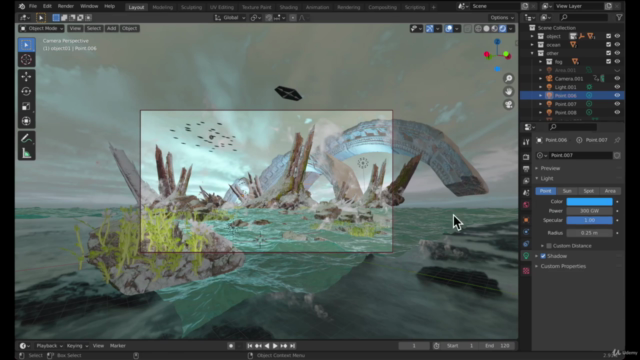
Task: Jump to timeline start frame
Action: point(249,346)
